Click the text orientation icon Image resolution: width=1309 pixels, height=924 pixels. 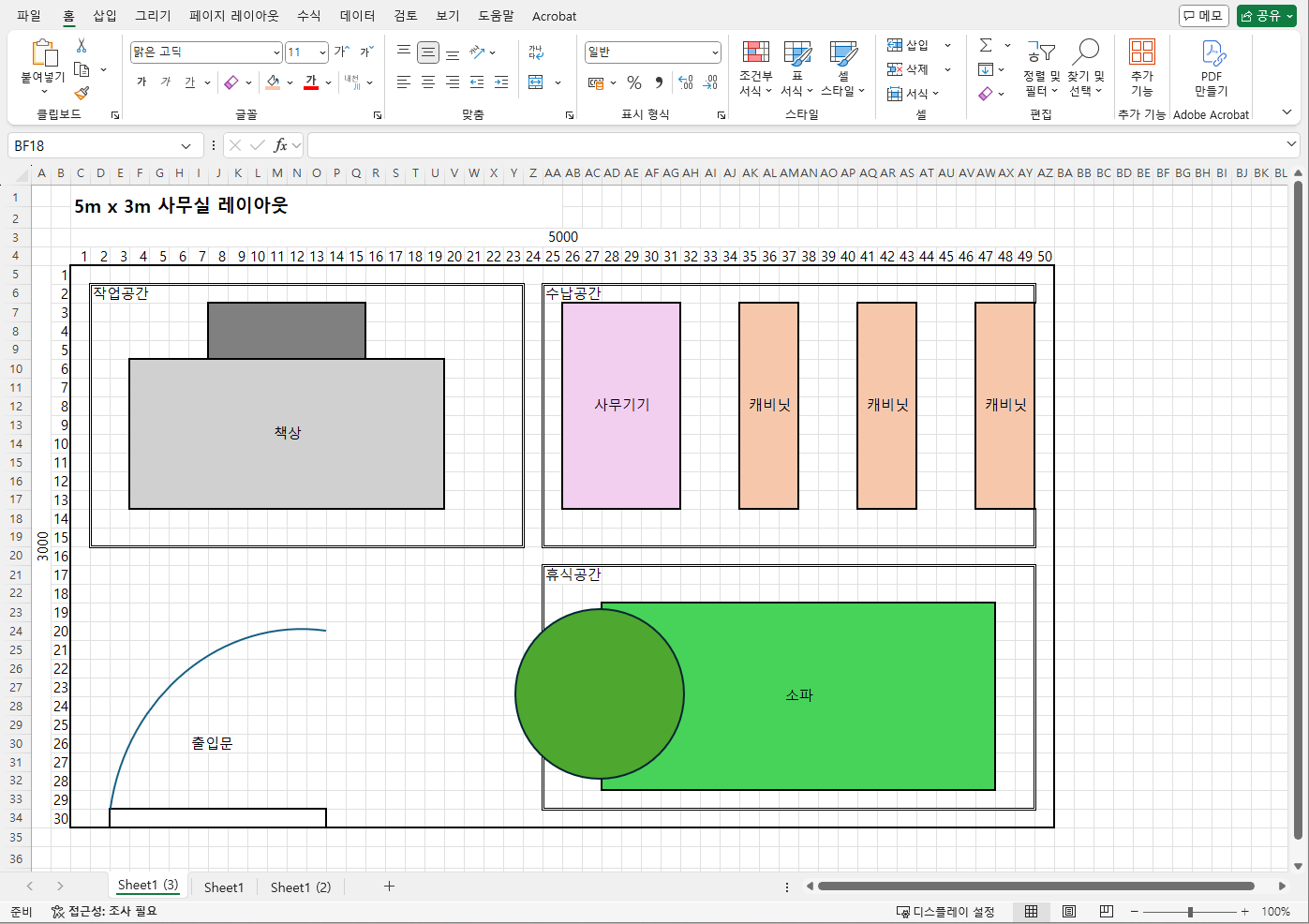[478, 52]
